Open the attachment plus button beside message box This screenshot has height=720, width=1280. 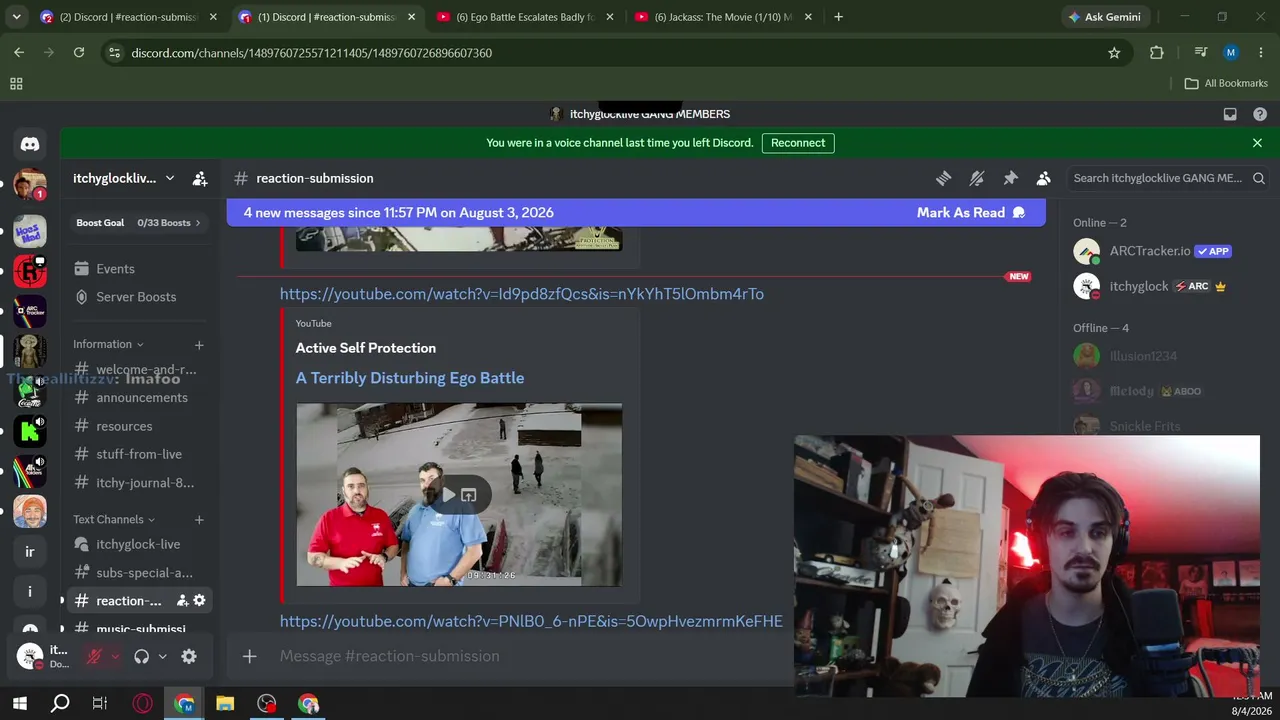[x=250, y=656]
